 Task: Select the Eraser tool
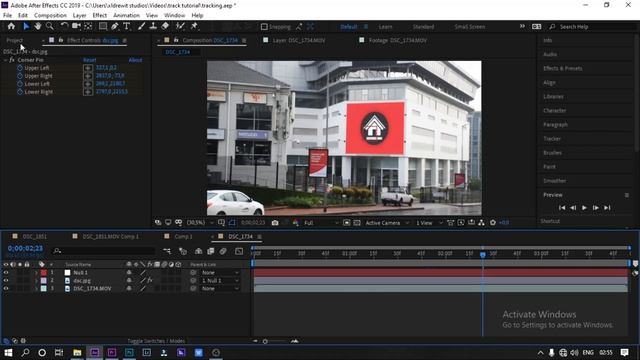(x=165, y=26)
